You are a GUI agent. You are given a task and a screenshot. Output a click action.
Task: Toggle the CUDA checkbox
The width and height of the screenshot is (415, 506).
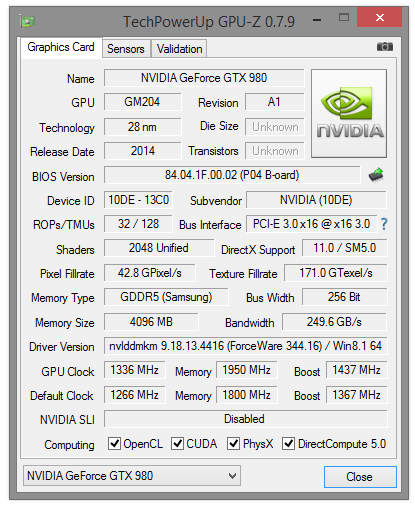177,444
